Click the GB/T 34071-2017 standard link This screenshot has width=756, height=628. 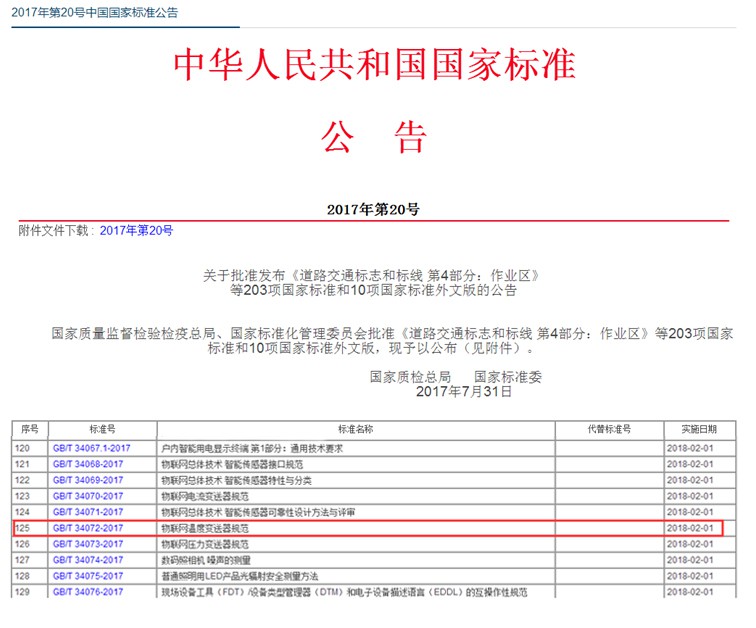pos(88,512)
